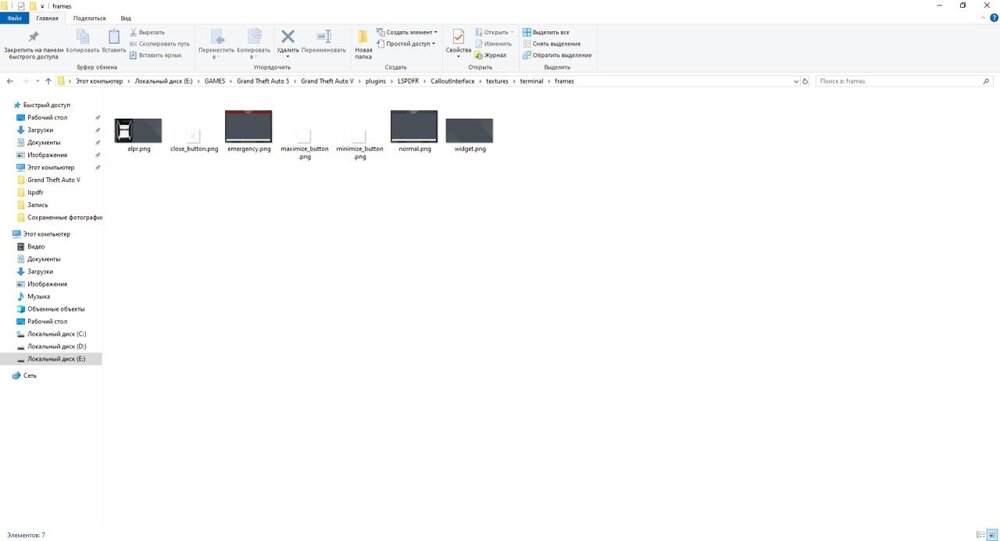The width and height of the screenshot is (1000, 541).
Task: Click Изменить (Edit) in the ribbon
Action: (493, 43)
